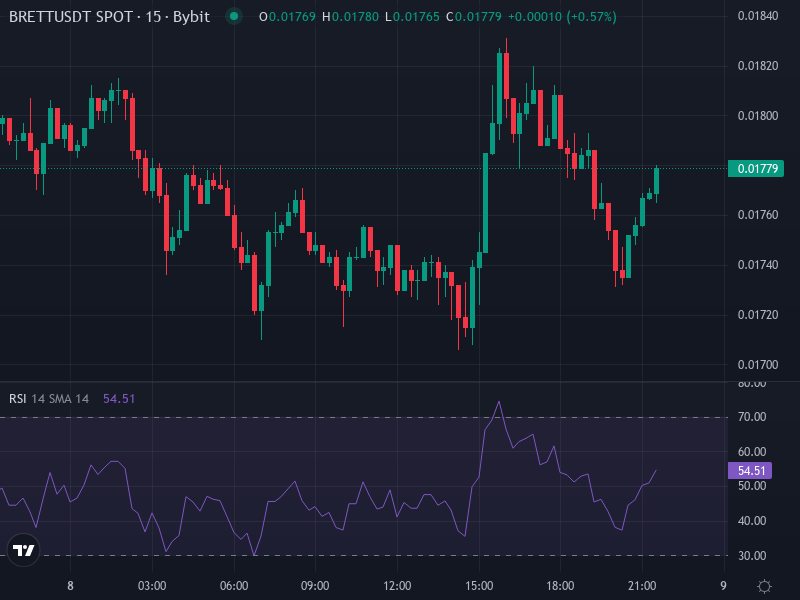Click the 0.01840 price axis label
Image resolution: width=800 pixels, height=600 pixels.
757,16
